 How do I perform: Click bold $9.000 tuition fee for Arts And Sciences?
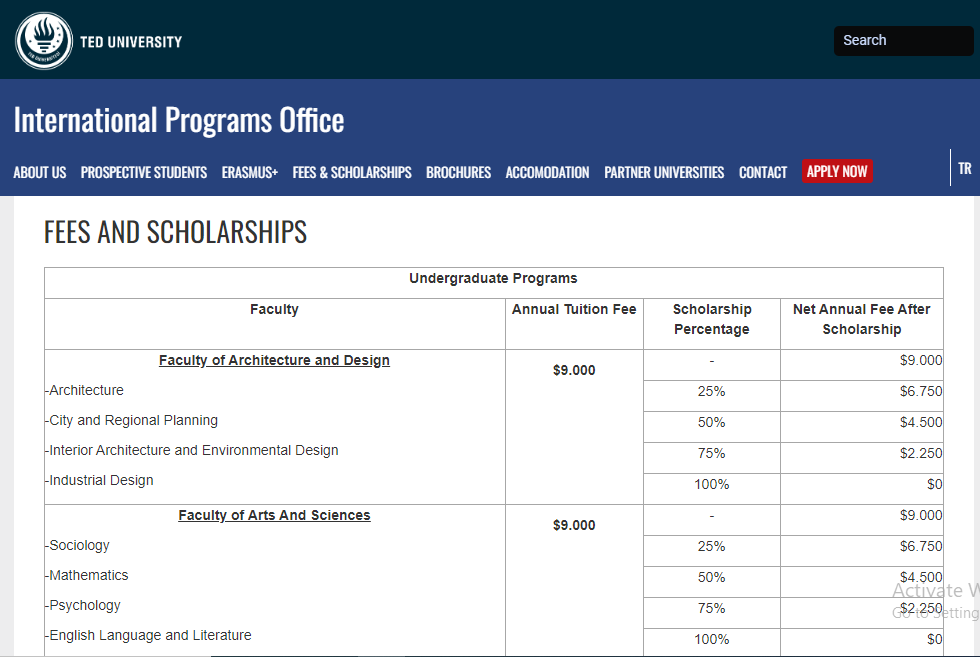coord(574,525)
